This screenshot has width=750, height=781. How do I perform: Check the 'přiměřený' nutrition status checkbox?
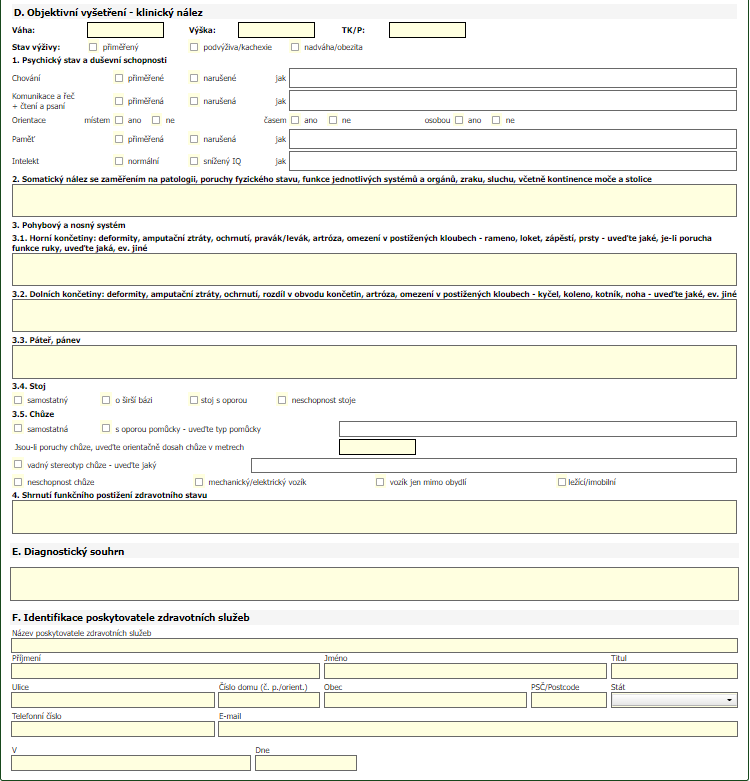(93, 47)
